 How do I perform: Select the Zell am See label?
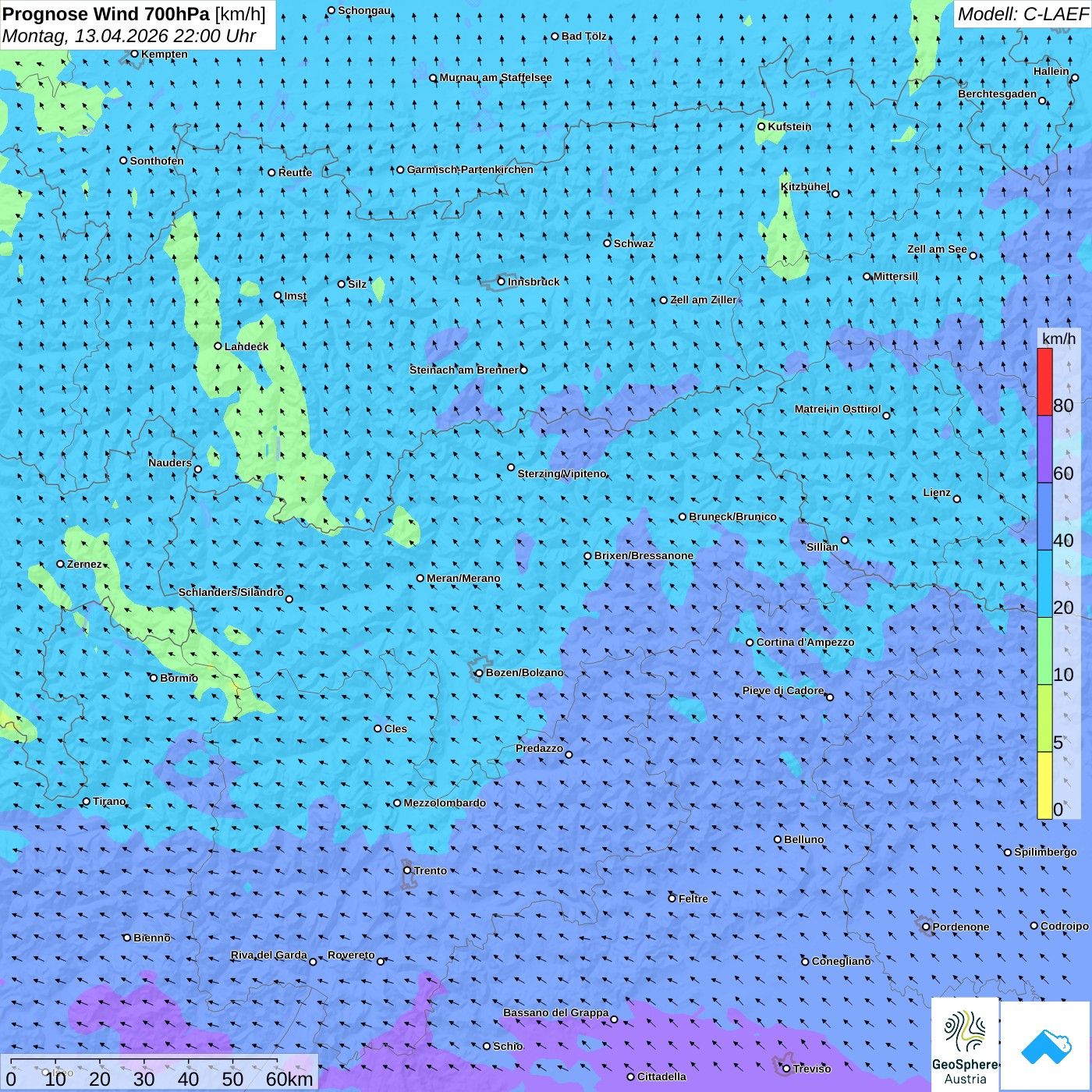click(x=937, y=250)
